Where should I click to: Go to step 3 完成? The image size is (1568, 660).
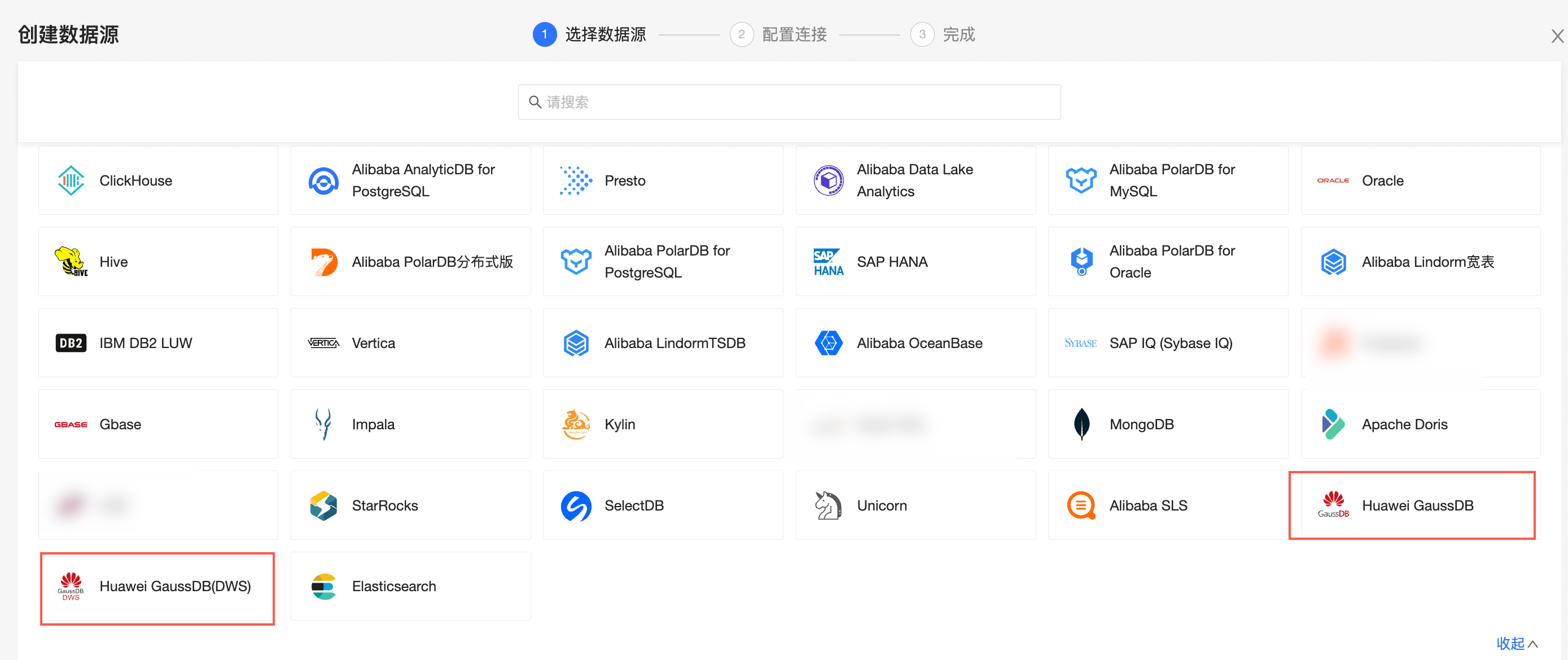tap(942, 34)
